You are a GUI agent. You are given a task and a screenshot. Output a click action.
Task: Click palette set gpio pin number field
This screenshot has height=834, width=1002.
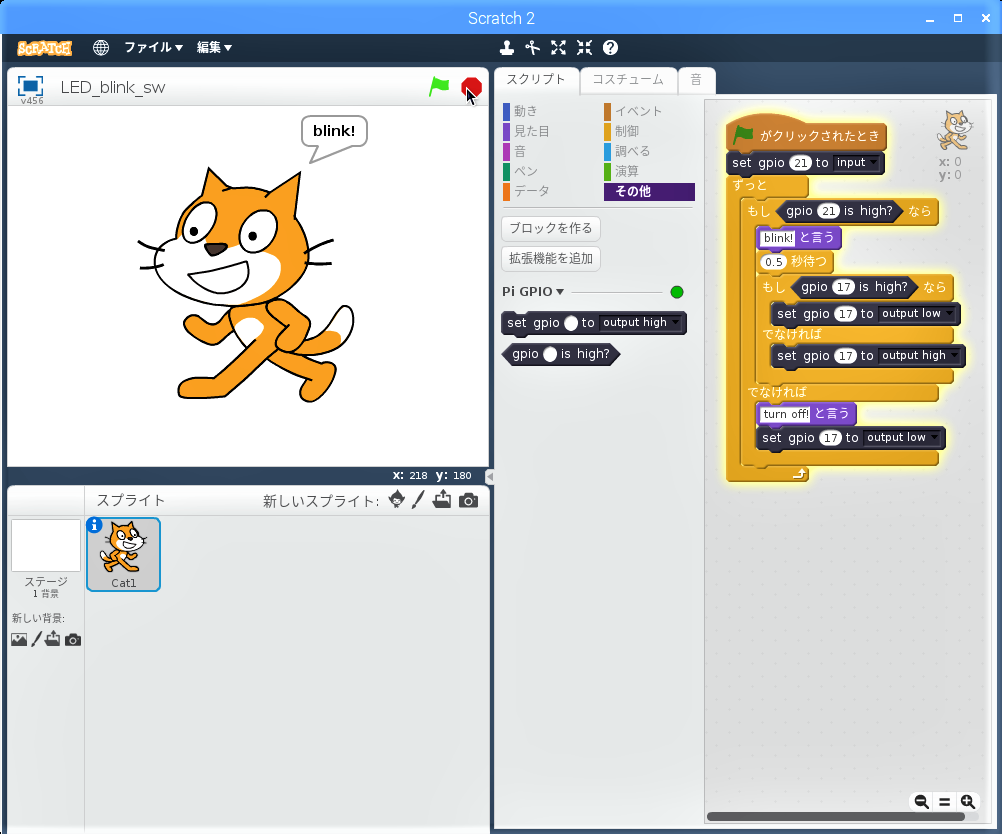(x=571, y=323)
